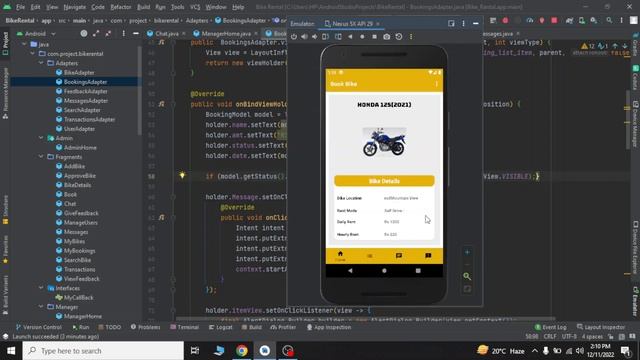640x360 pixels.
Task: Rotate emulator left icon
Action: 326,37
